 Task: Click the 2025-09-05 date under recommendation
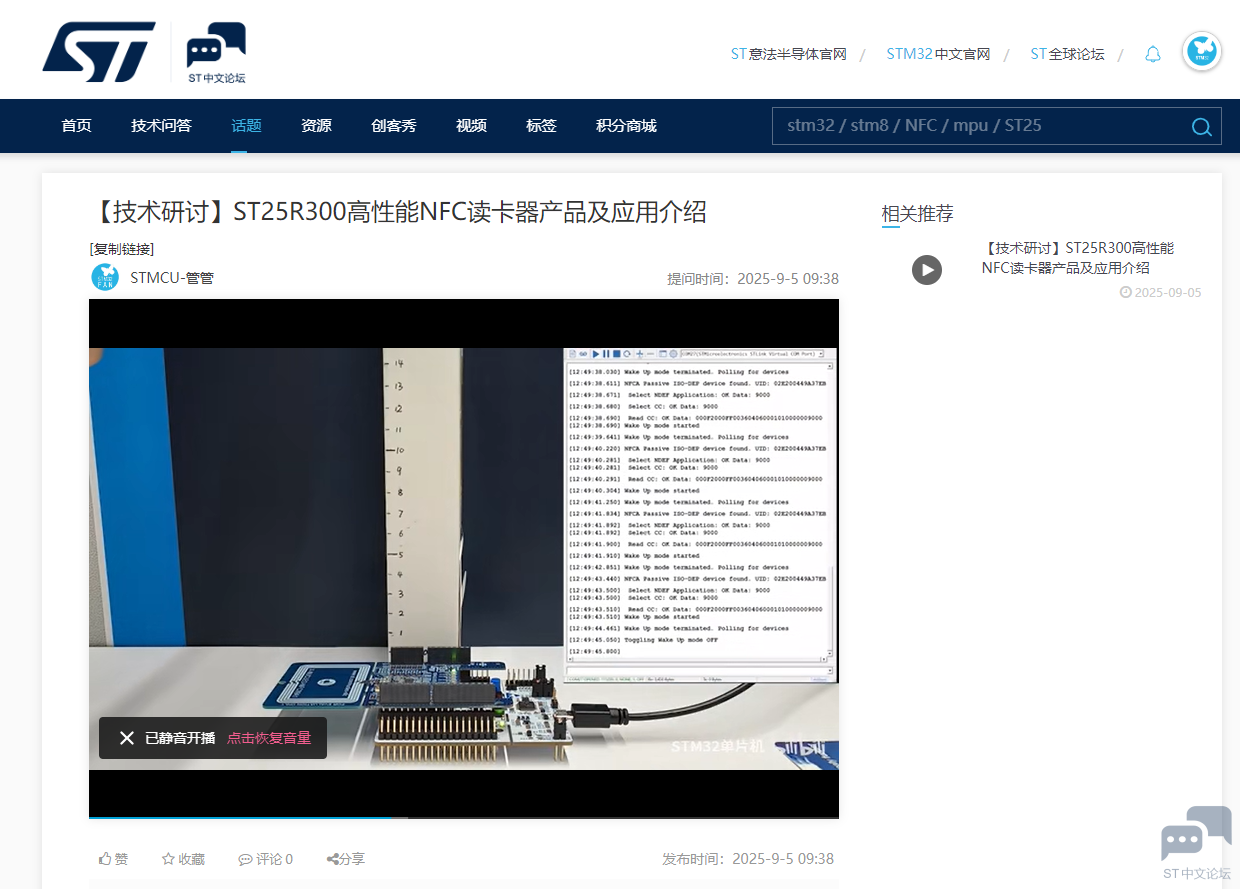tap(1161, 293)
